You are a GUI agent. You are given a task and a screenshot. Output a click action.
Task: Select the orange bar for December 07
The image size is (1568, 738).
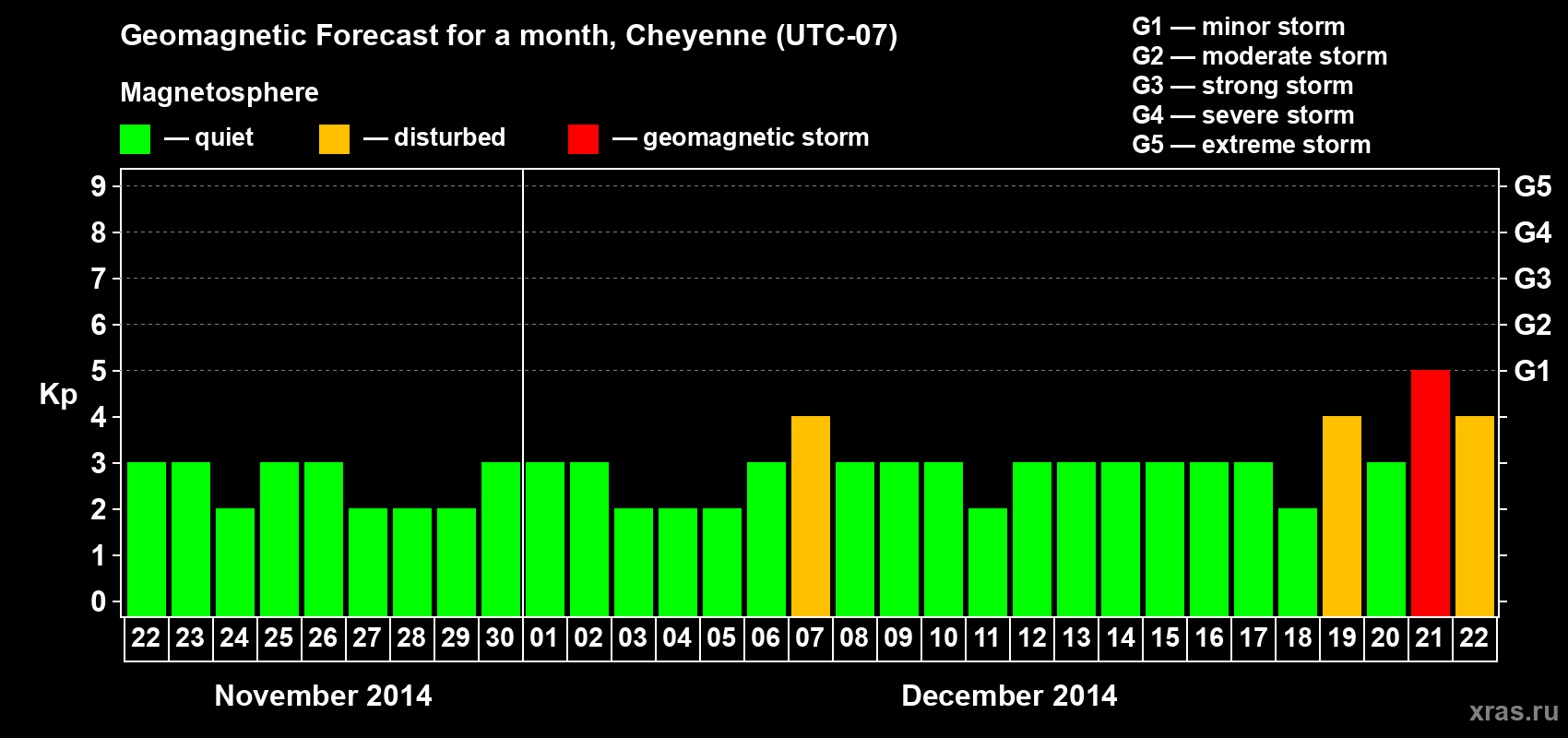[810, 516]
